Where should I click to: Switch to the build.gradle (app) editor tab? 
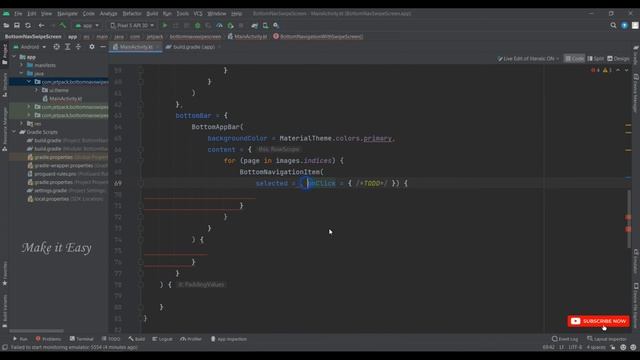pos(193,47)
